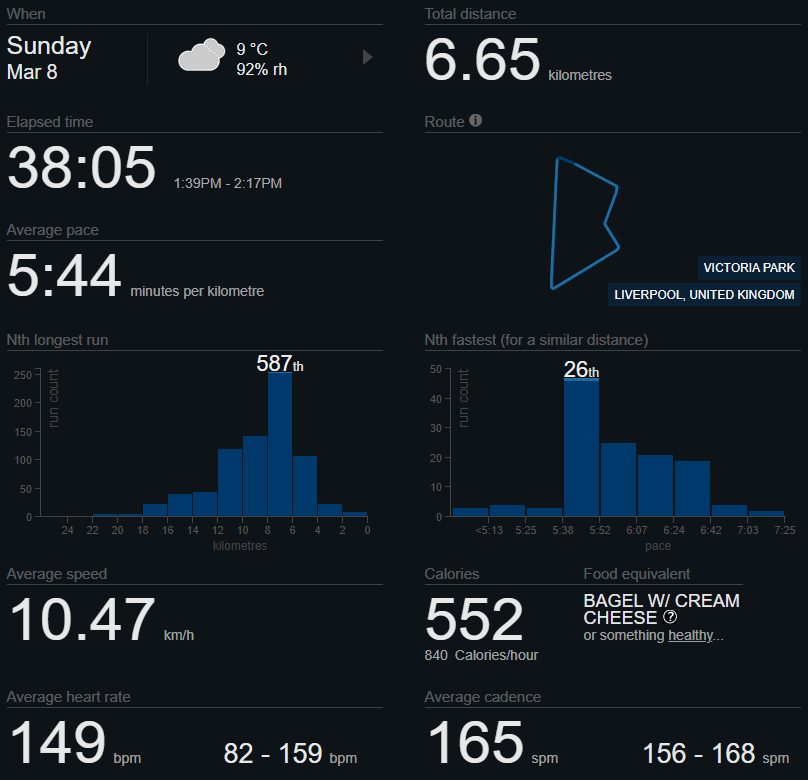This screenshot has width=808, height=780.
Task: Open the blue route map outline
Action: point(584,222)
